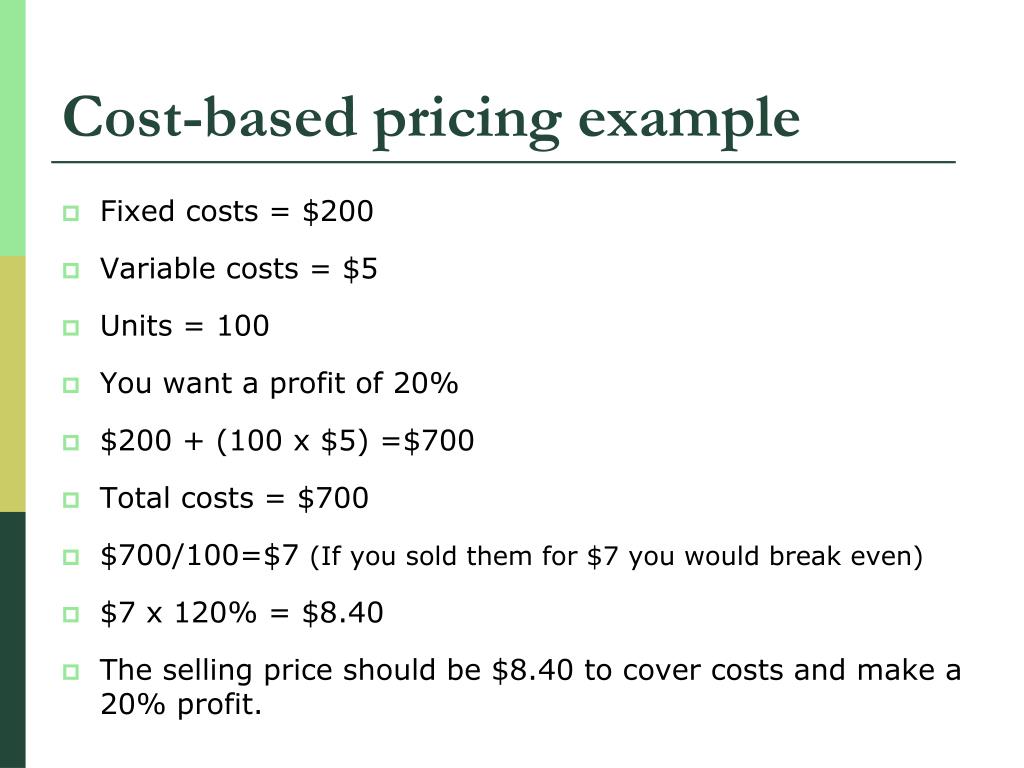Click the bullet beside '$200 + (100 x $5)'
Image resolution: width=1024 pixels, height=768 pixels.
point(71,443)
